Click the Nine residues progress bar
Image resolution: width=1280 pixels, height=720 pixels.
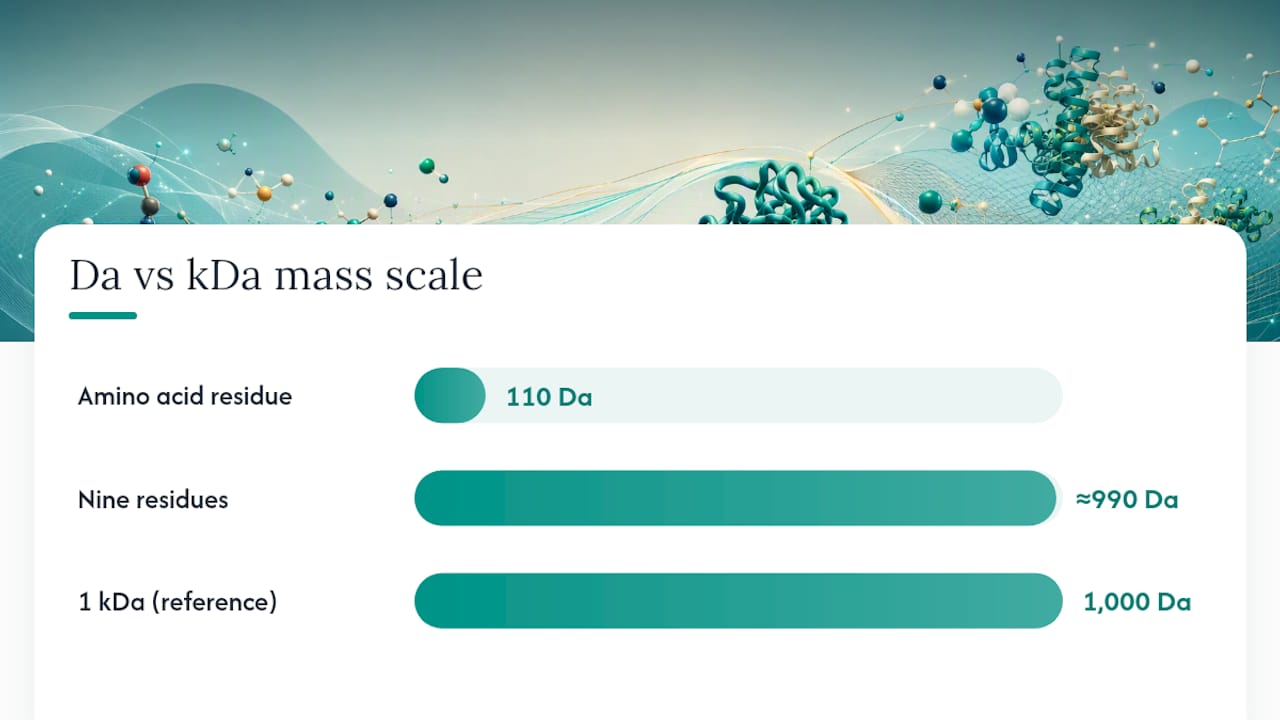click(738, 498)
